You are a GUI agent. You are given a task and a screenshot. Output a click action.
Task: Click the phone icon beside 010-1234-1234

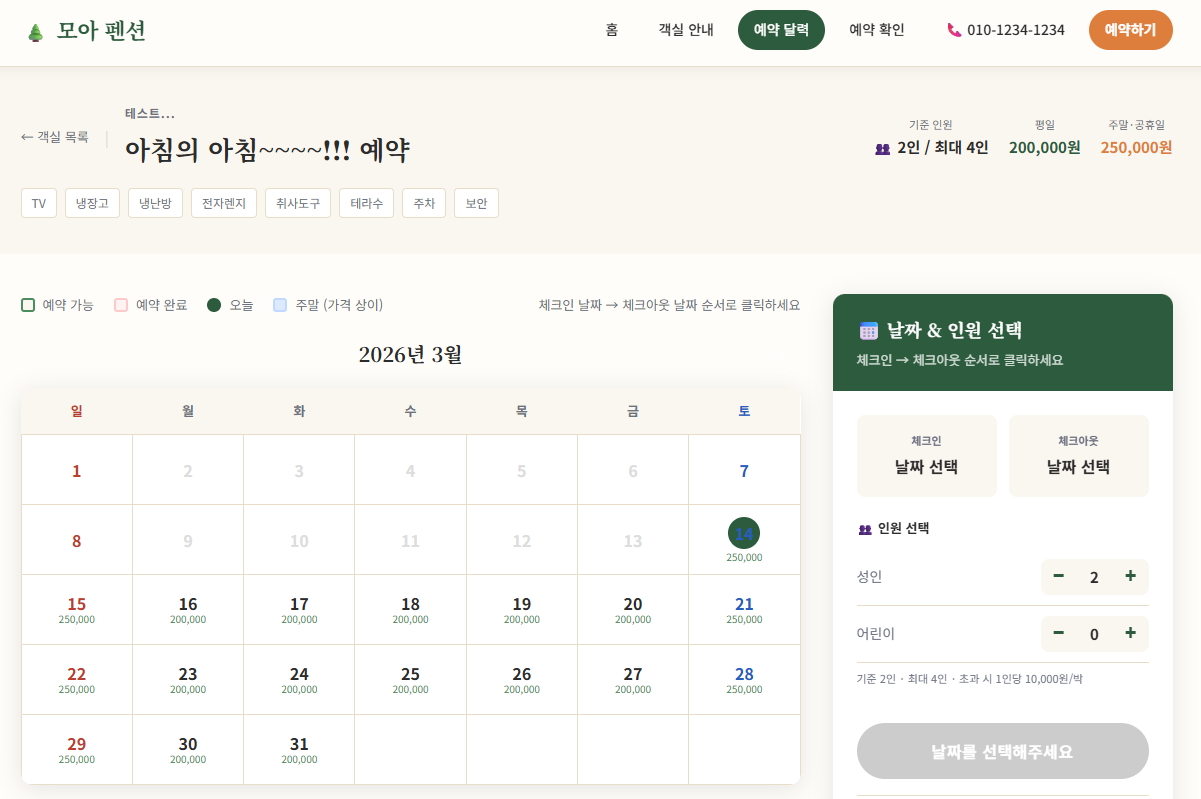[x=954, y=30]
